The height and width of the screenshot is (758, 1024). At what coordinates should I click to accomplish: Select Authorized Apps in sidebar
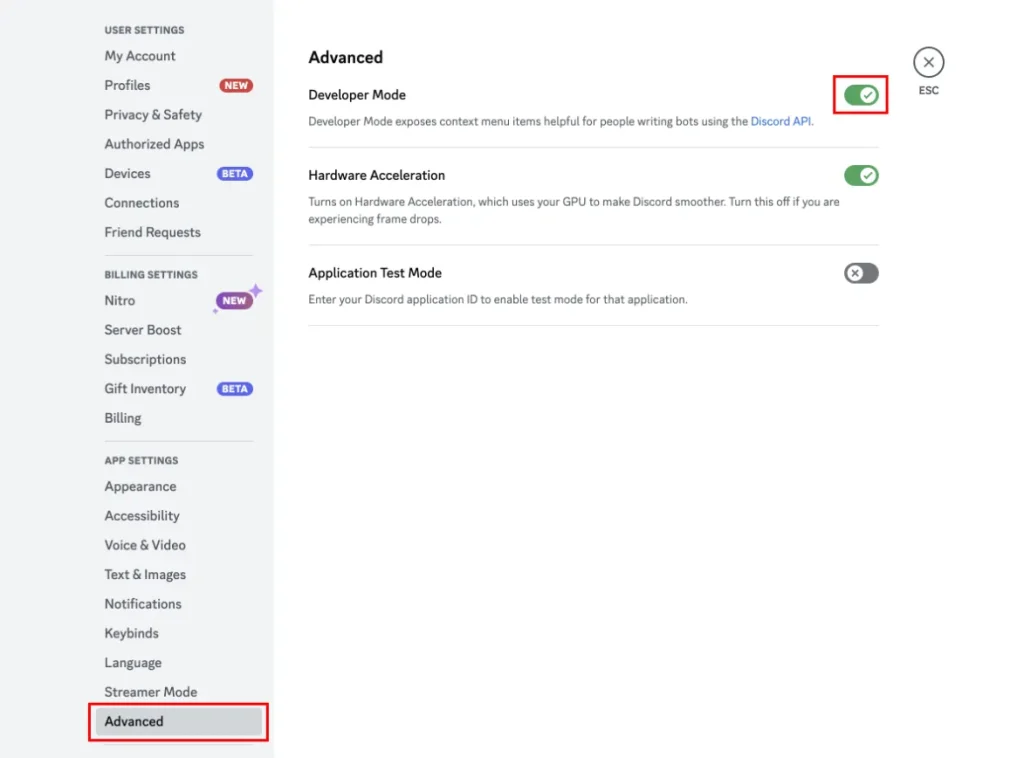pos(154,144)
